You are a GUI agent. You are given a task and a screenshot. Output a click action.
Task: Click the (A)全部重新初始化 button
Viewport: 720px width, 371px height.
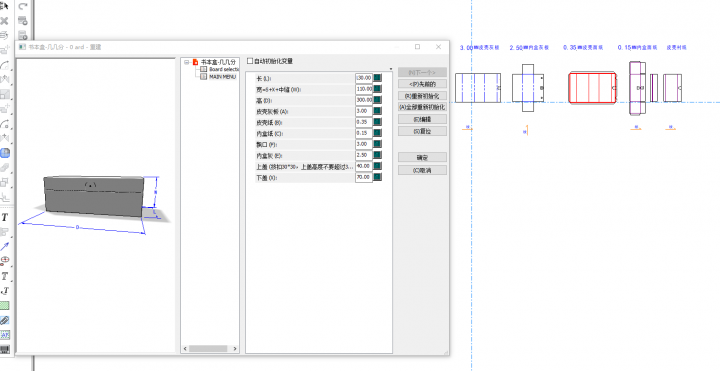(422, 107)
